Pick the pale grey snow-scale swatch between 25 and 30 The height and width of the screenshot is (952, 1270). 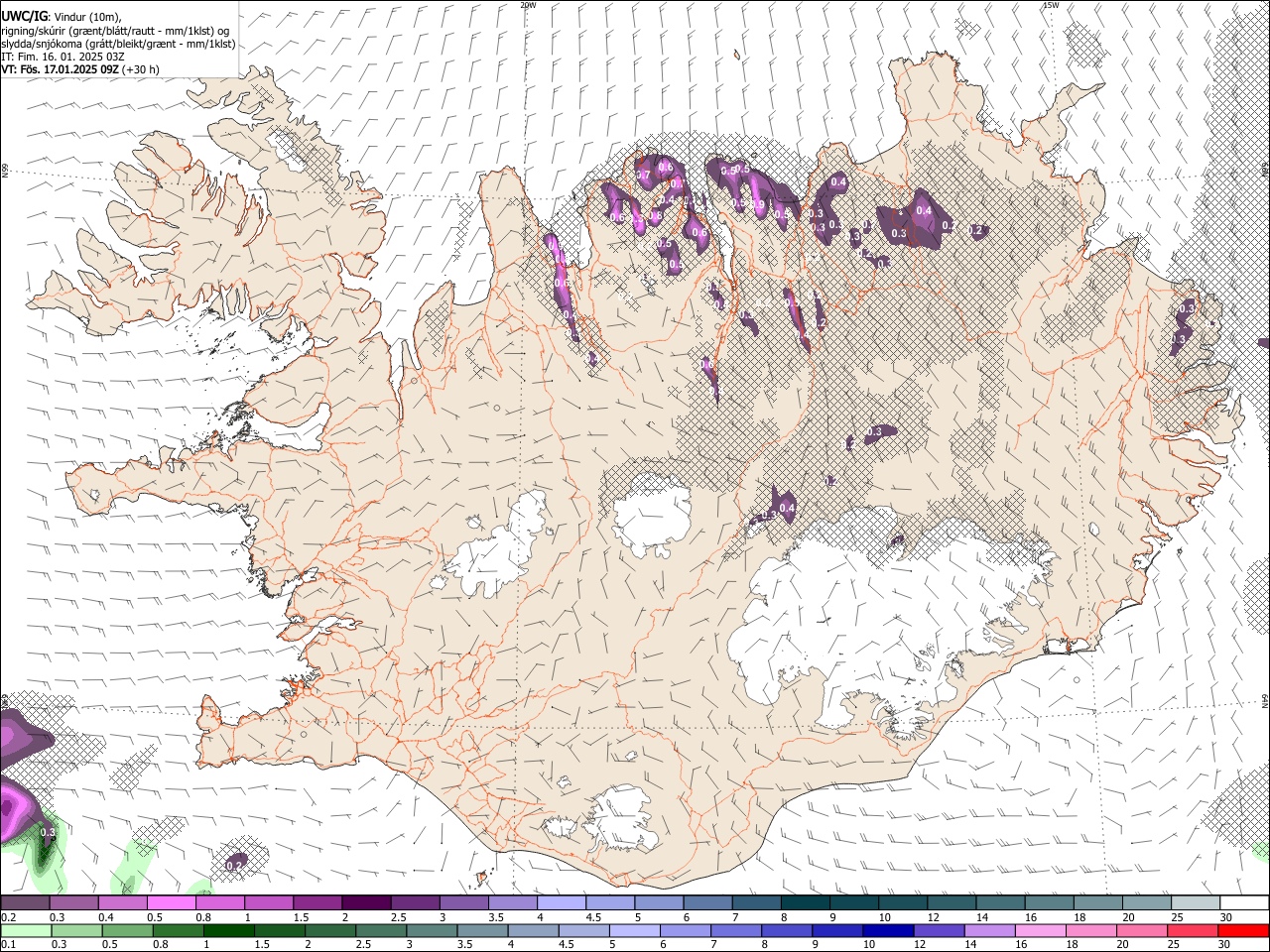[x=1197, y=903]
